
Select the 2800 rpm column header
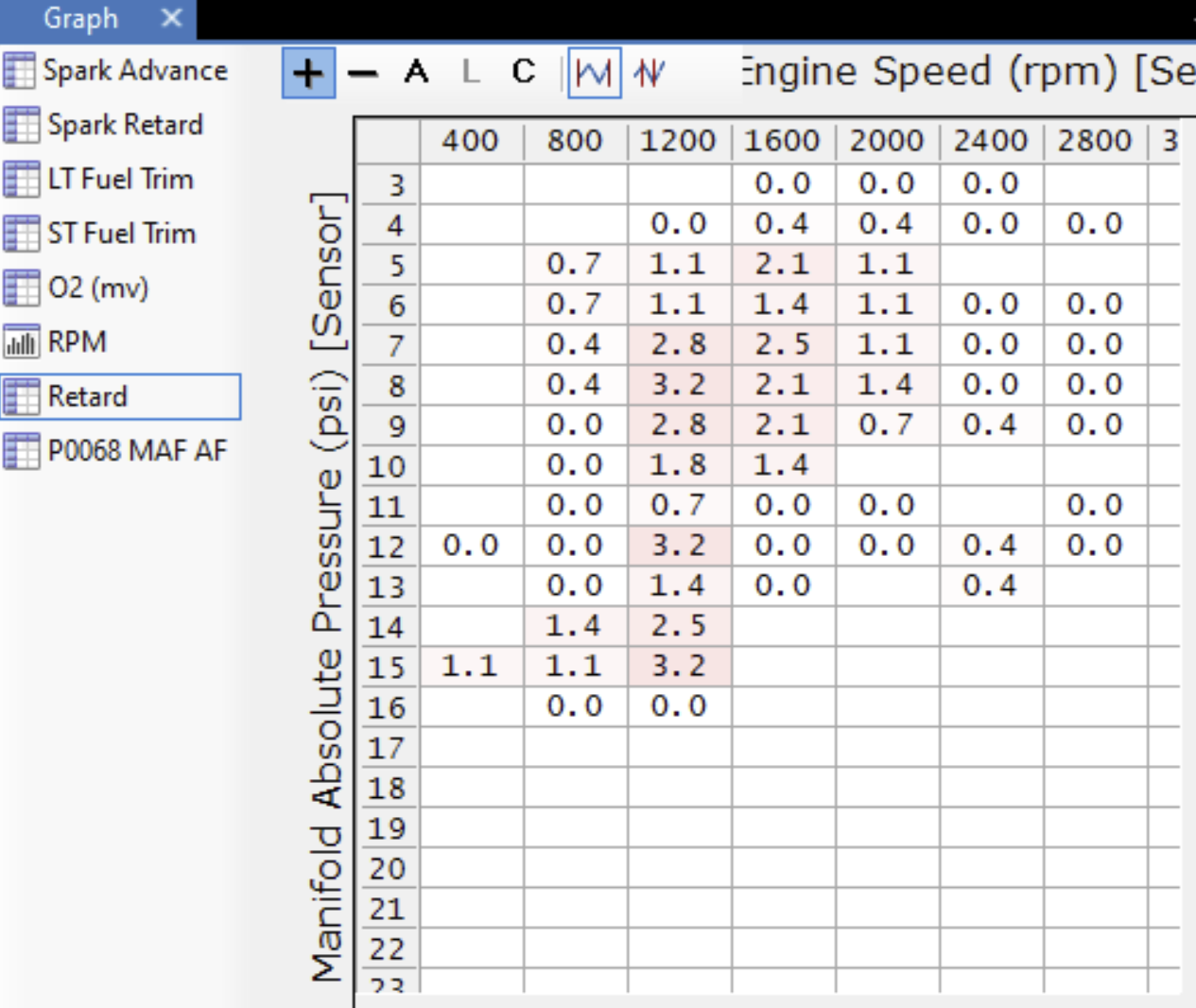pyautogui.click(x=1095, y=141)
